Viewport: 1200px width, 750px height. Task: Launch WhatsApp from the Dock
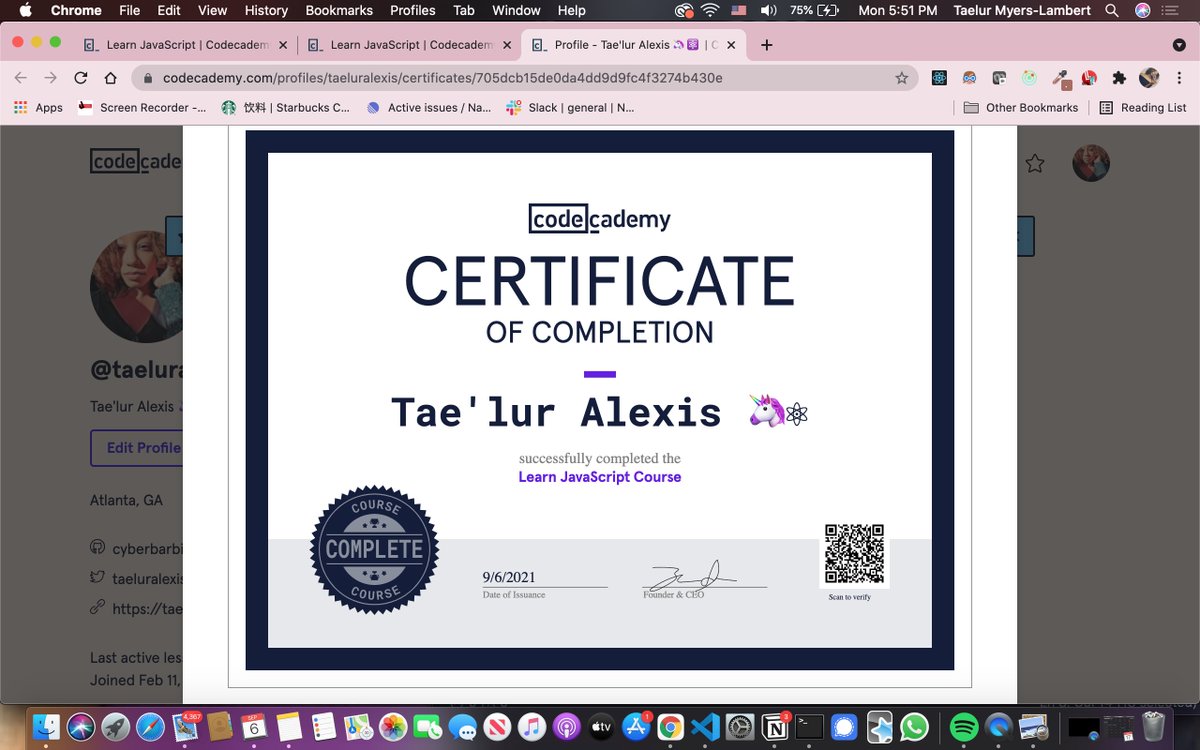pos(912,727)
